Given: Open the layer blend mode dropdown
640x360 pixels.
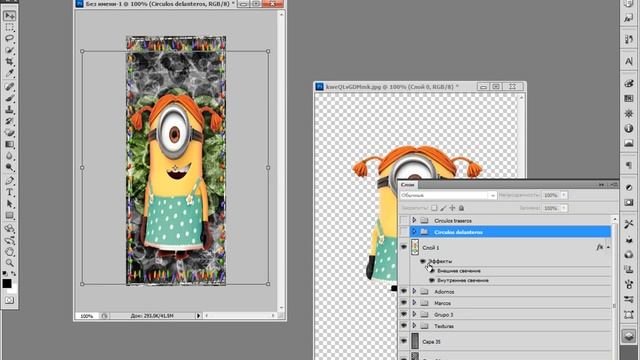Looking at the screenshot, I should coord(448,196).
